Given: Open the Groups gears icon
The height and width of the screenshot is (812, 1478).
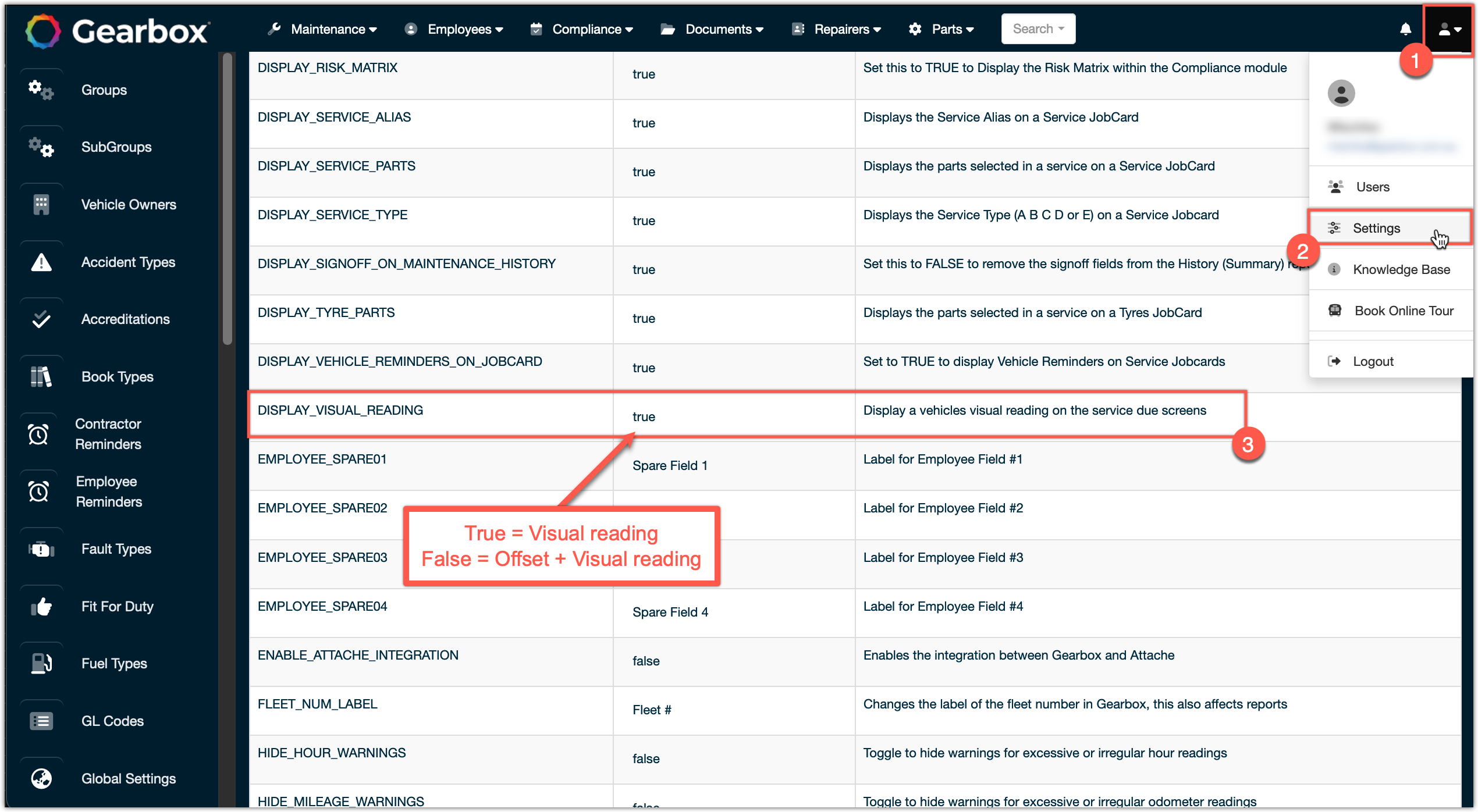Looking at the screenshot, I should [x=41, y=90].
